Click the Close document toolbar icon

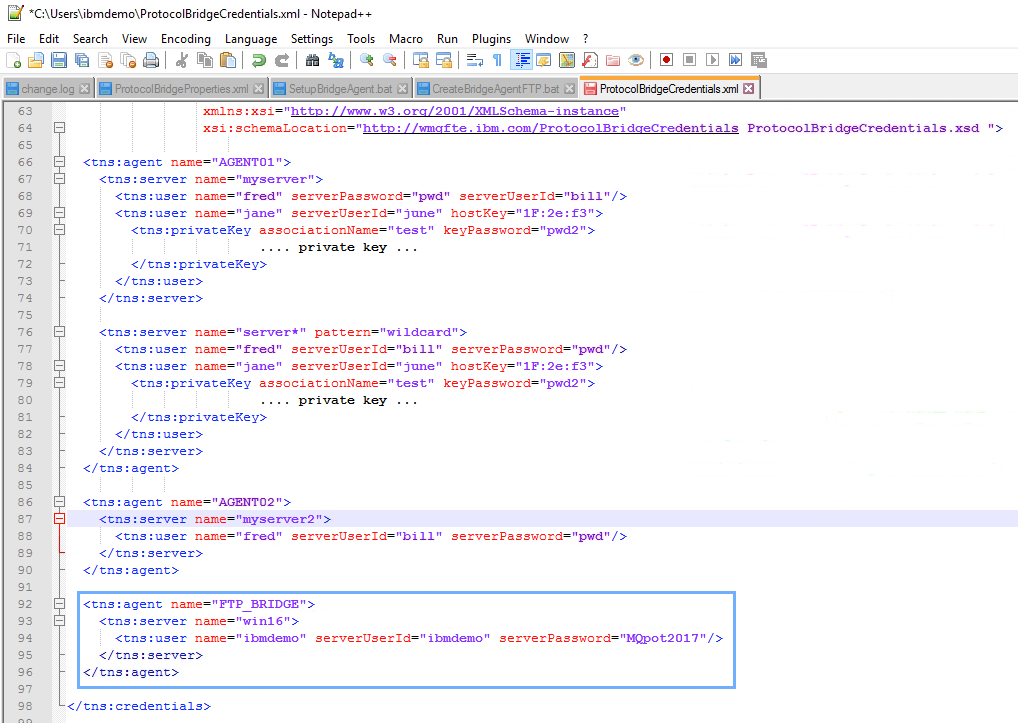(x=105, y=60)
